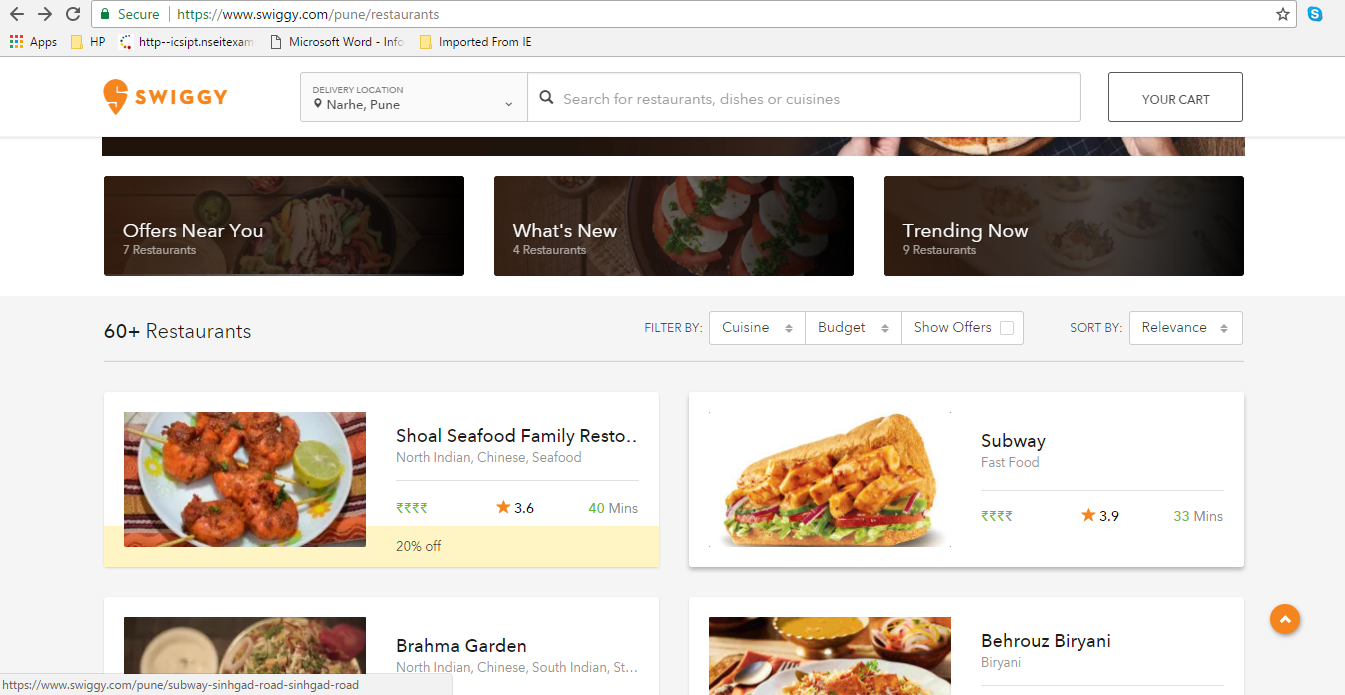Click the rupee price indicator for Shoal Seafood
The width and height of the screenshot is (1345, 695).
tap(411, 508)
